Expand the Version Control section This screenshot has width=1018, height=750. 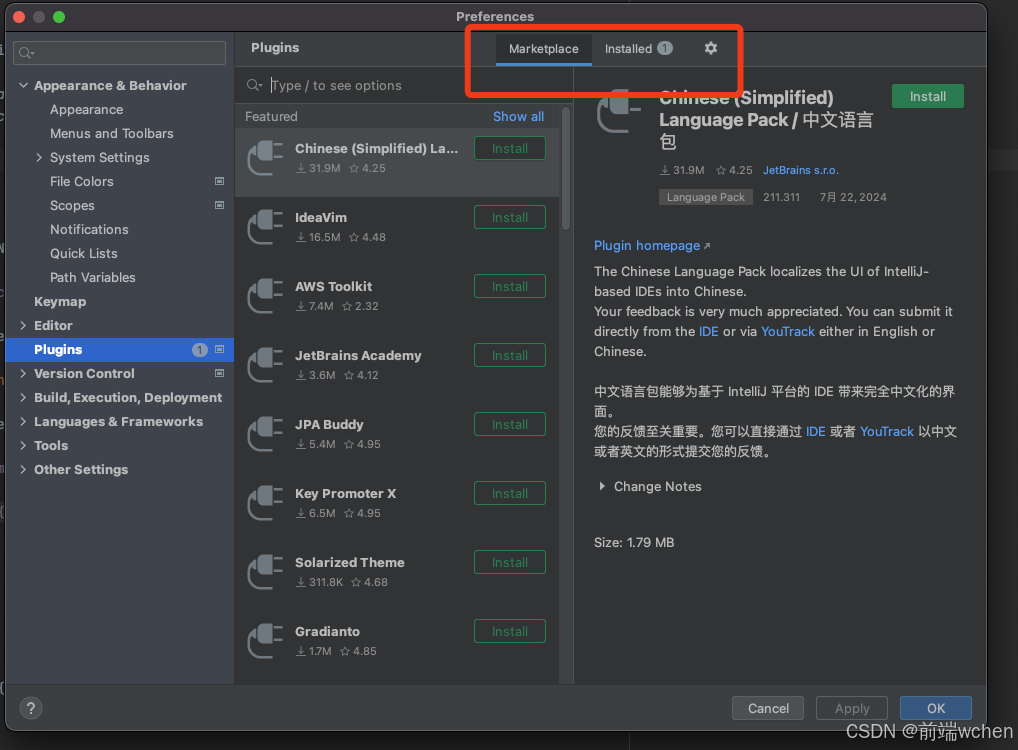(x=23, y=373)
